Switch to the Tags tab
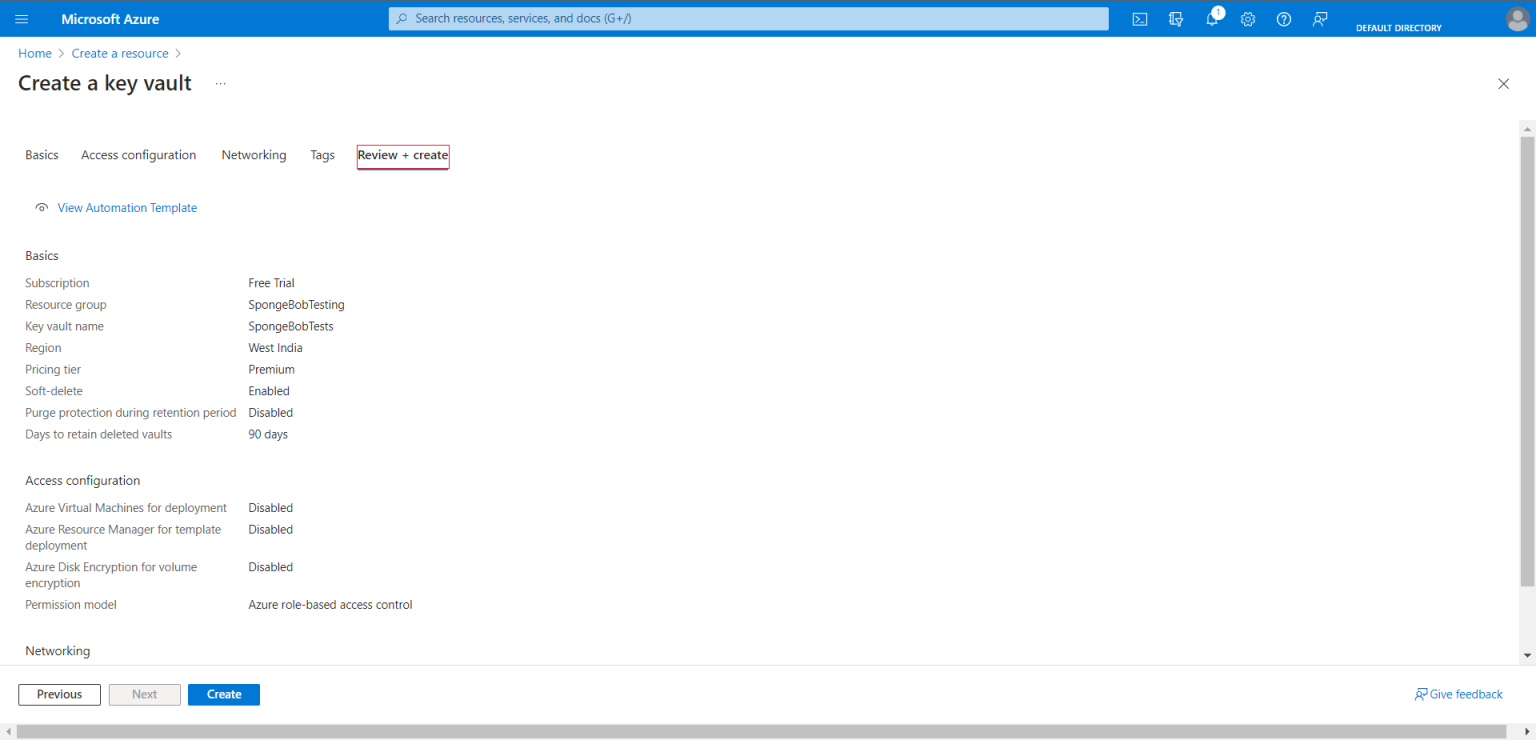 (x=322, y=155)
